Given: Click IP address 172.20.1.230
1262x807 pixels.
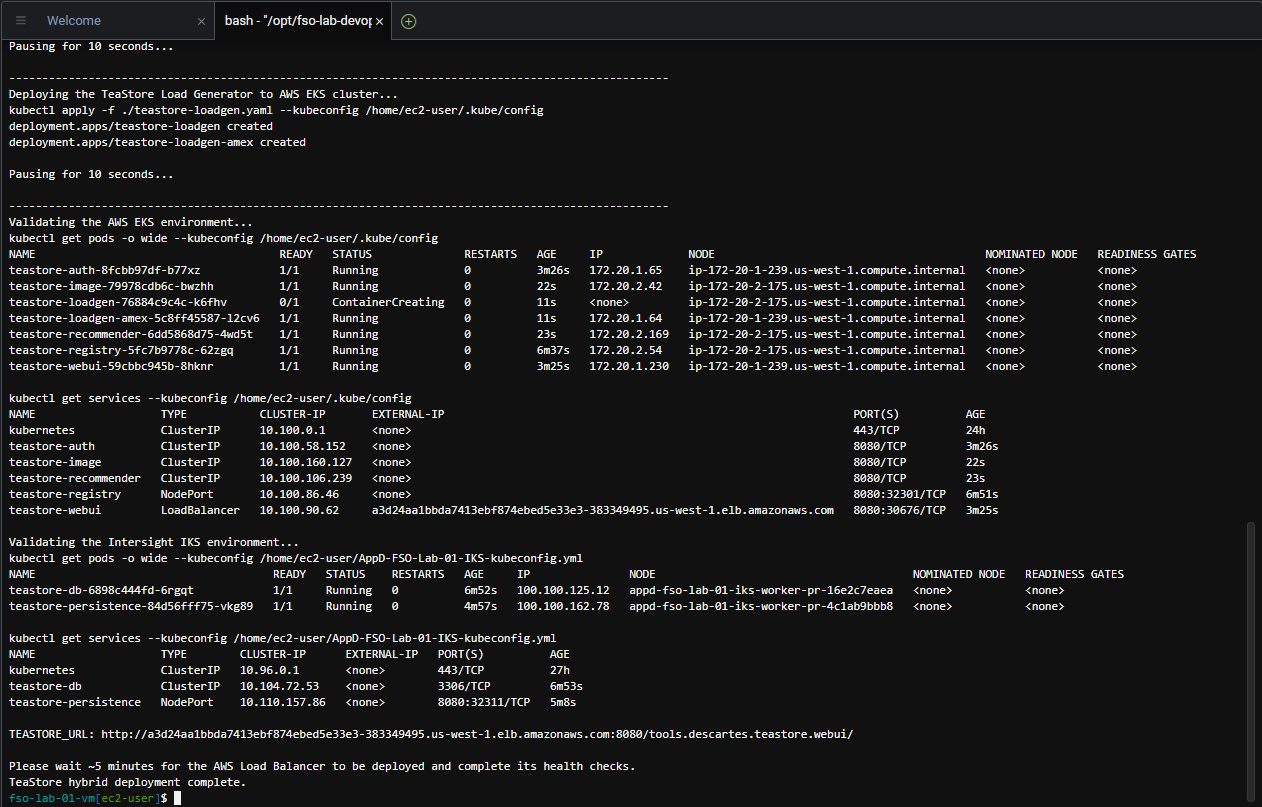Looking at the screenshot, I should pyautogui.click(x=629, y=366).
